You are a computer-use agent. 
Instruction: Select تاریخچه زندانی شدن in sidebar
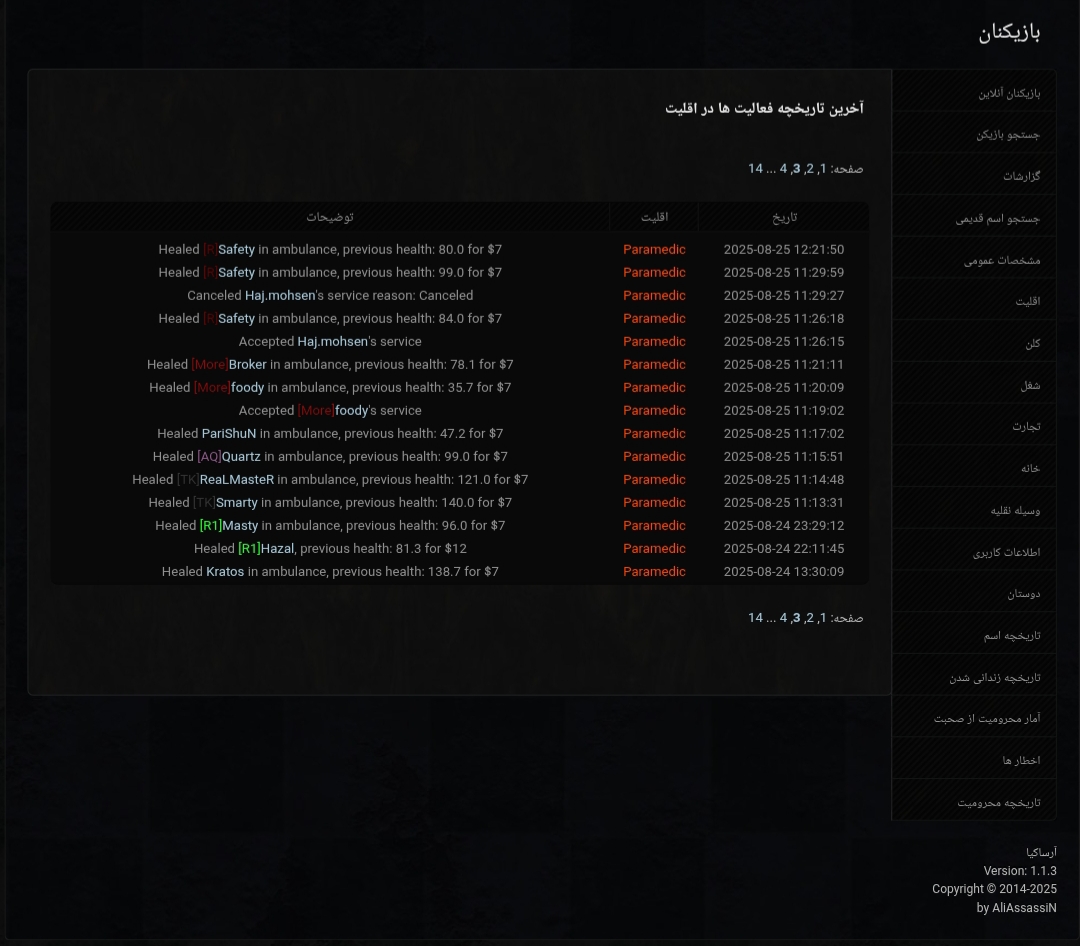[x=974, y=677]
